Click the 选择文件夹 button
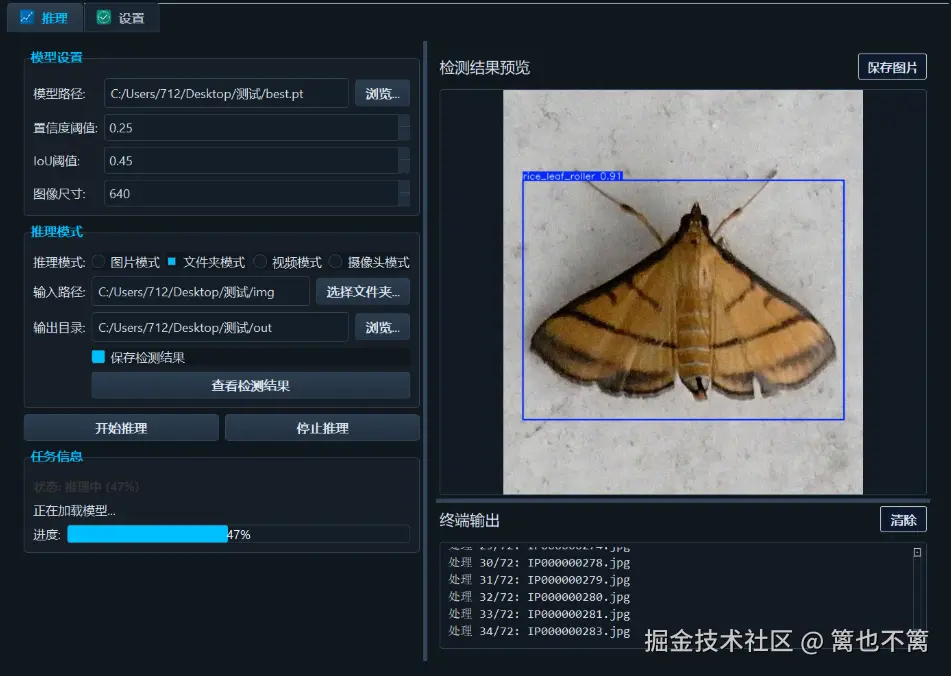 pos(363,292)
